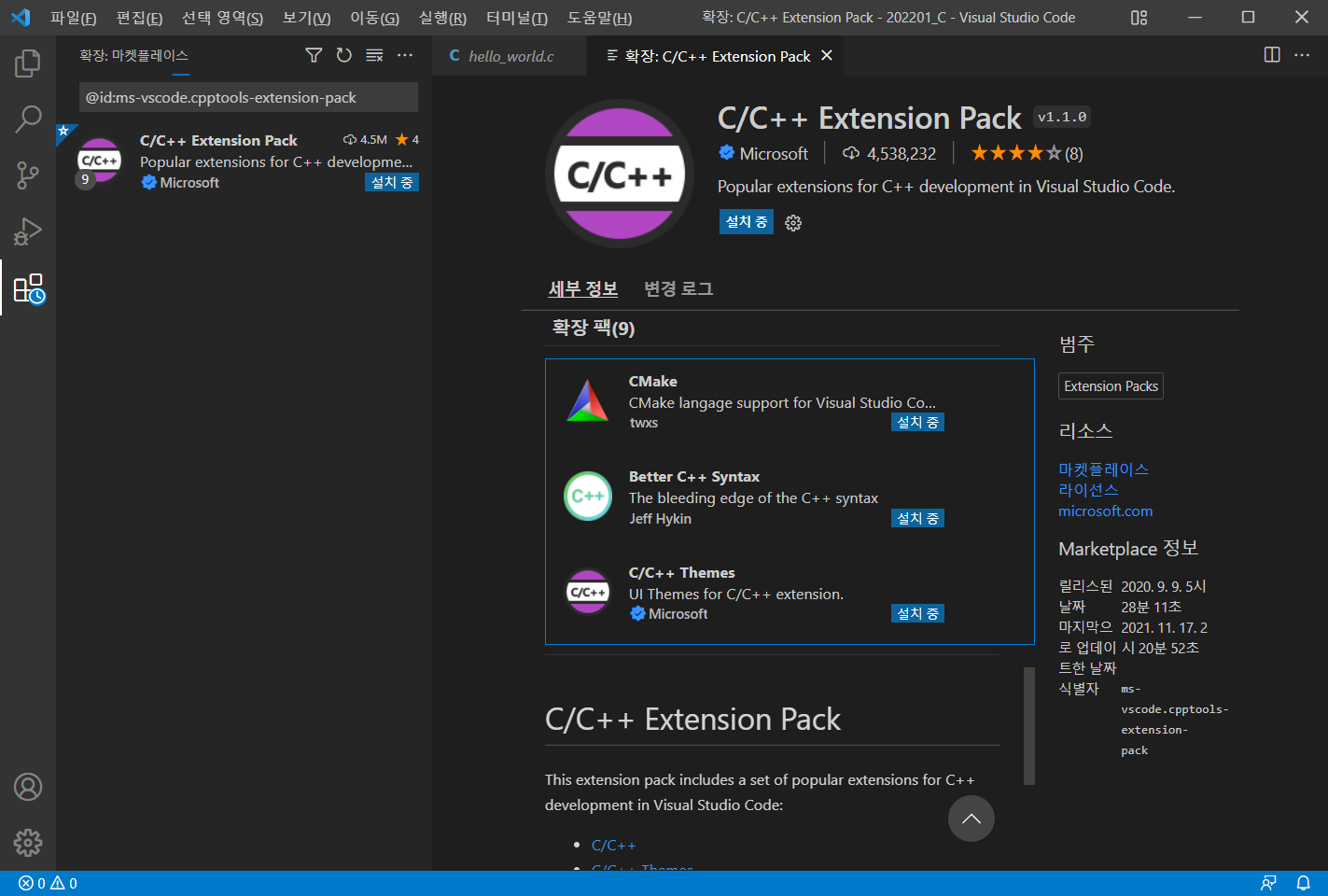Open the Extensions view icon
Screen dimensions: 1328x896
coord(28,288)
